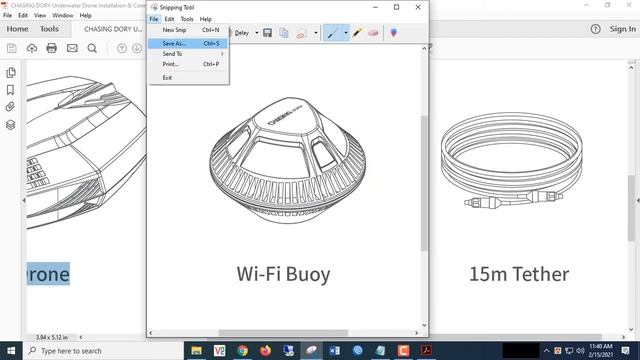Open the Attachments paperclip panel in Acrobat
Viewport: 640px width, 360px height.
[11, 107]
